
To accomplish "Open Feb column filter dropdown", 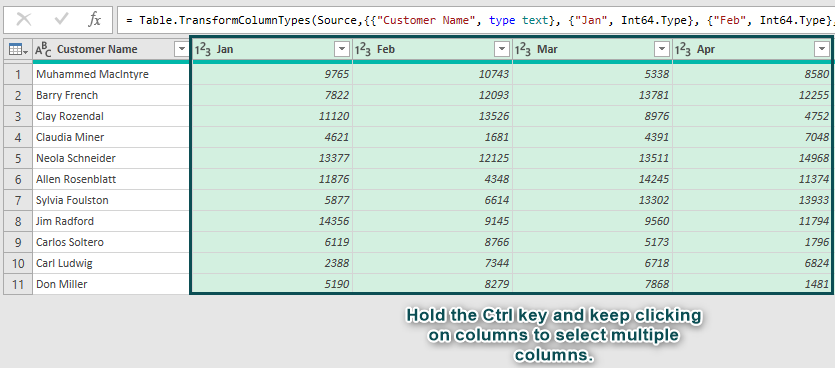I will point(502,50).
